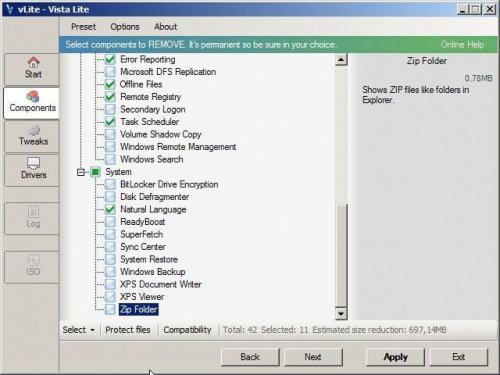Uncheck the Remote Registry checkbox

(110, 97)
